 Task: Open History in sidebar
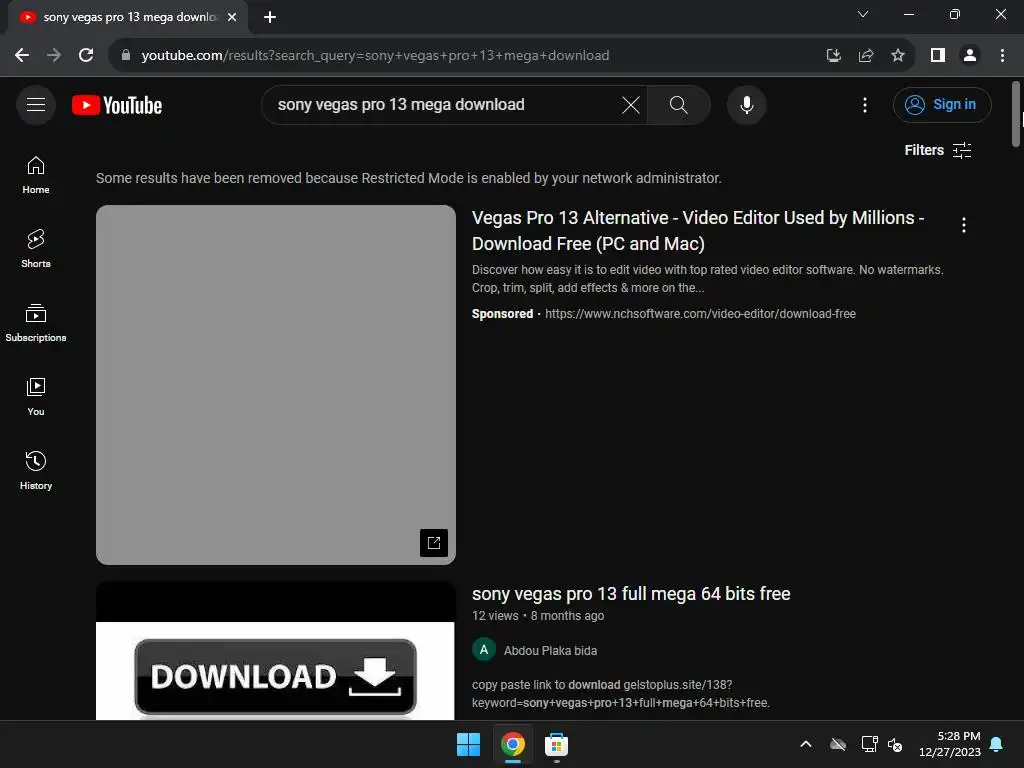pos(36,470)
